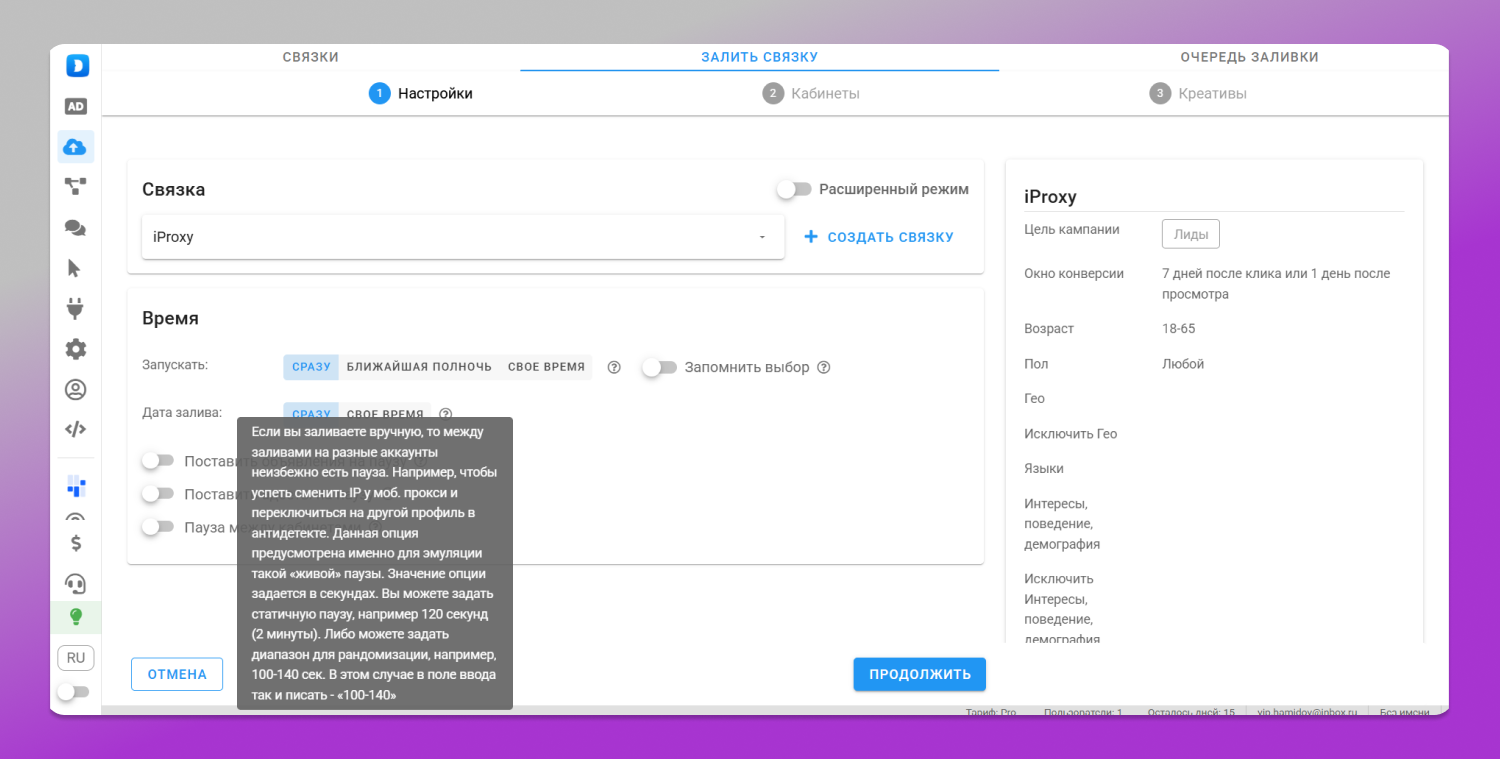Click the 'Любой' gender value

[x=1183, y=364]
